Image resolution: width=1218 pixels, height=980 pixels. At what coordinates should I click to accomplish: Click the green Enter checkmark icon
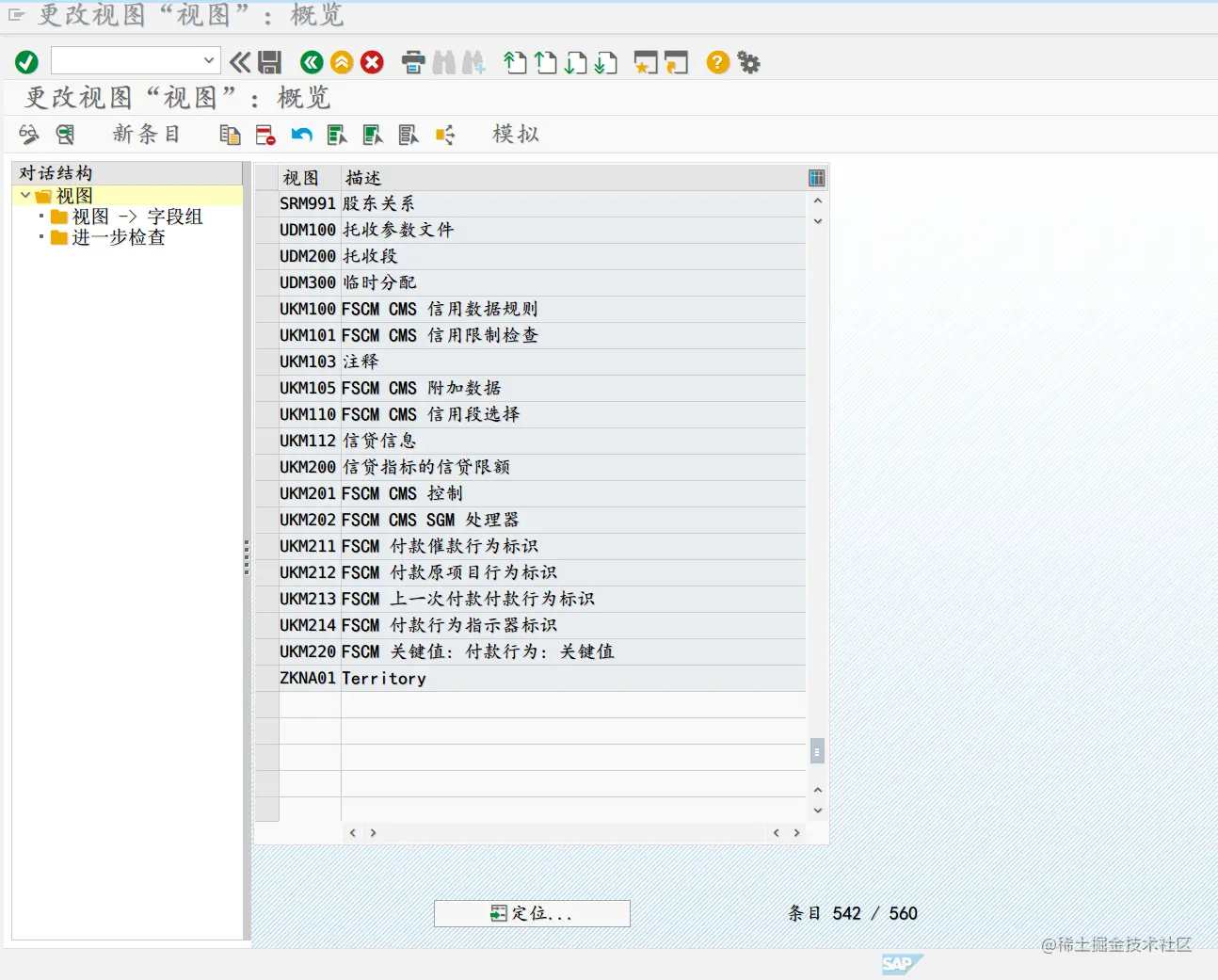26,62
